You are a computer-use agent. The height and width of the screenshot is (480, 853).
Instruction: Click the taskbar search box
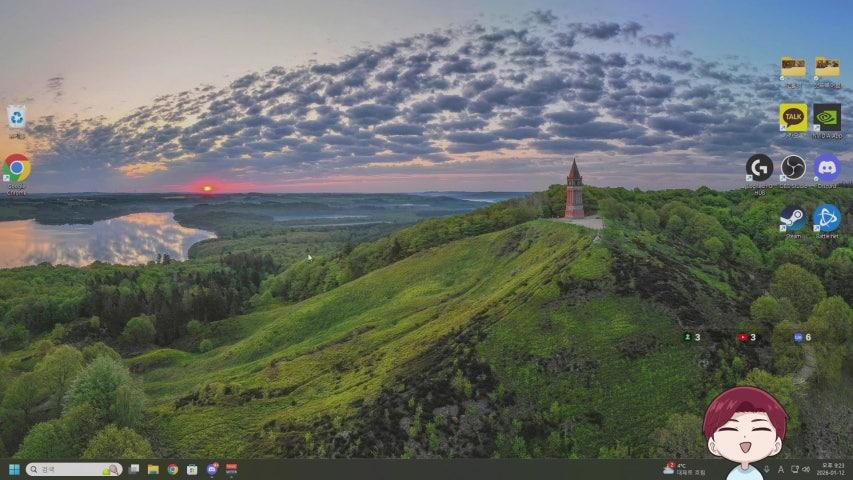(x=74, y=469)
